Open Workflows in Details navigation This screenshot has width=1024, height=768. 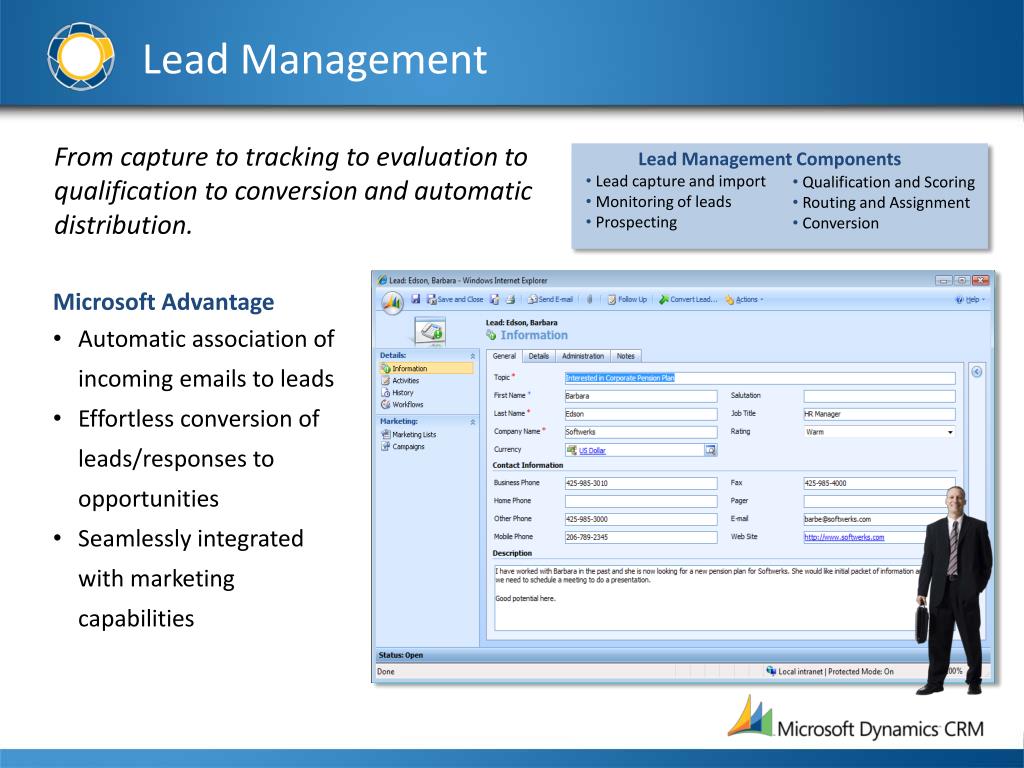click(x=402, y=404)
